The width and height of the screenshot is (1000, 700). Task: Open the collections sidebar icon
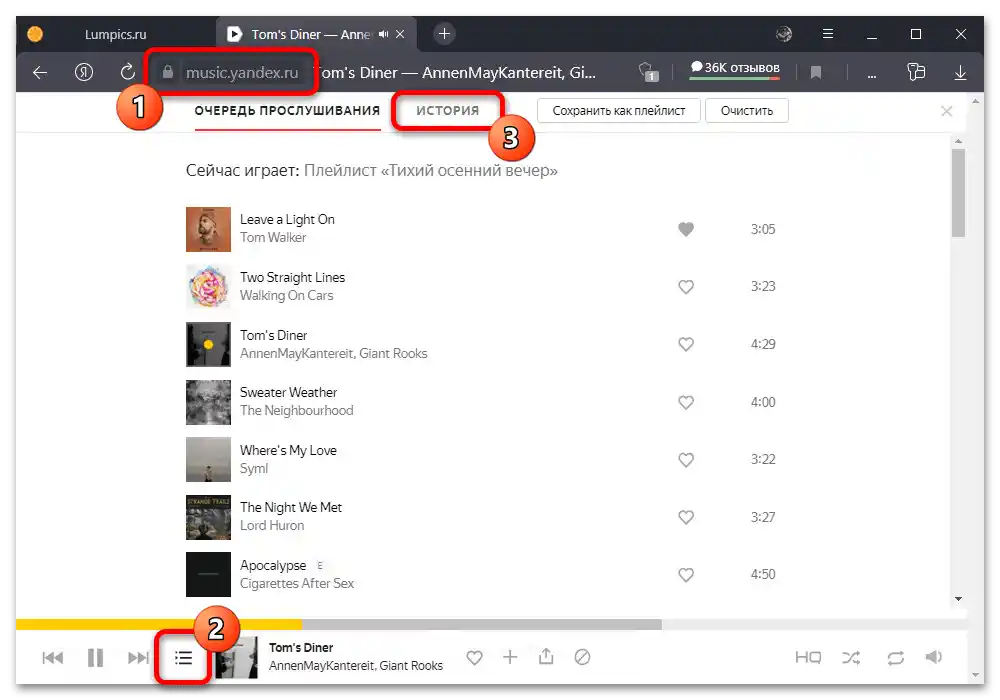(x=916, y=72)
